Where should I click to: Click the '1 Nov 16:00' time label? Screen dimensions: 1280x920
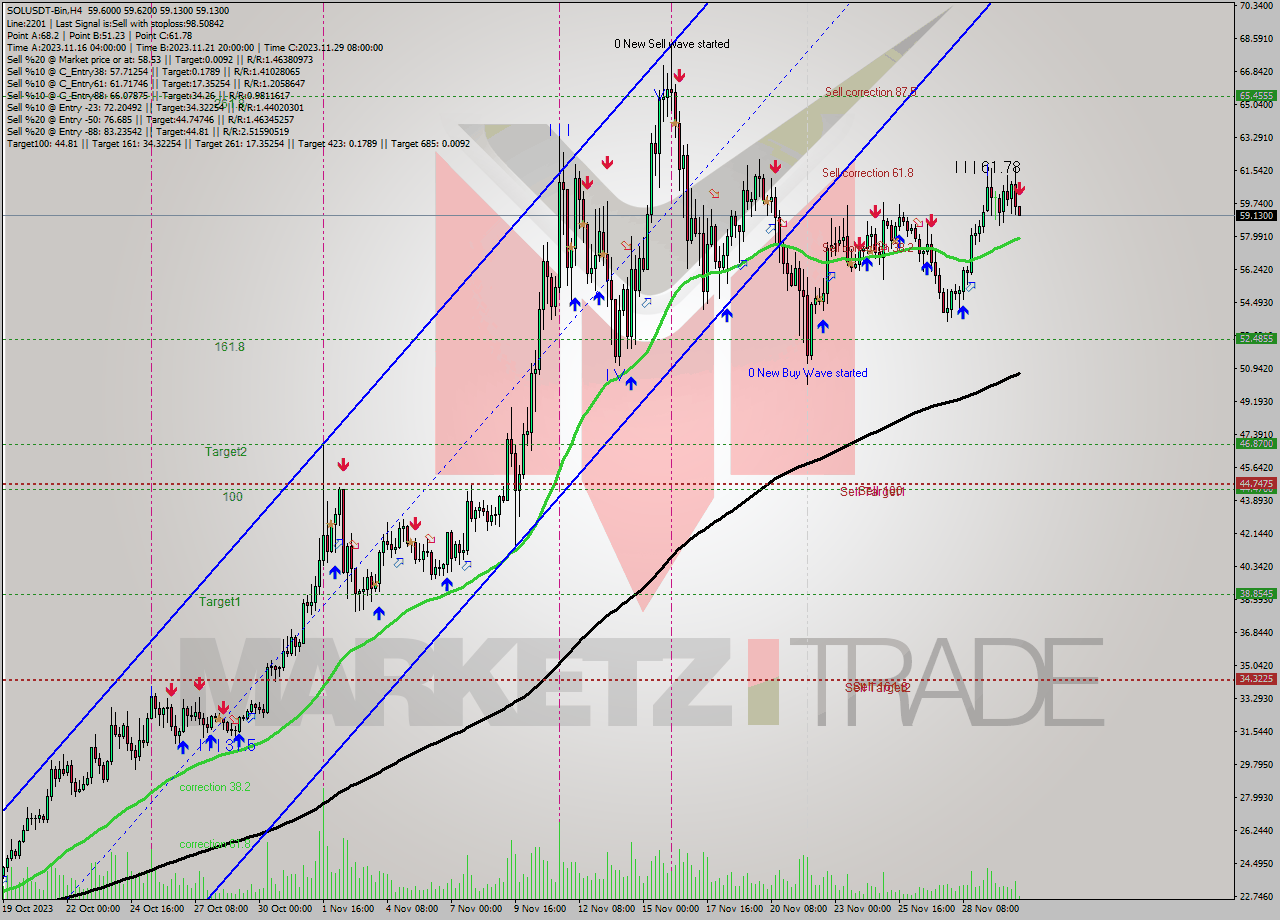click(348, 910)
